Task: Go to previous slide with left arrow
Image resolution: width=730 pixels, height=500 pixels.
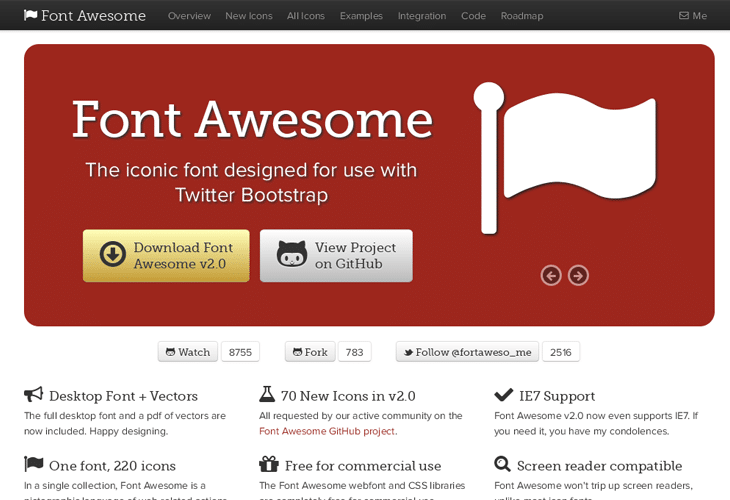Action: [x=551, y=276]
